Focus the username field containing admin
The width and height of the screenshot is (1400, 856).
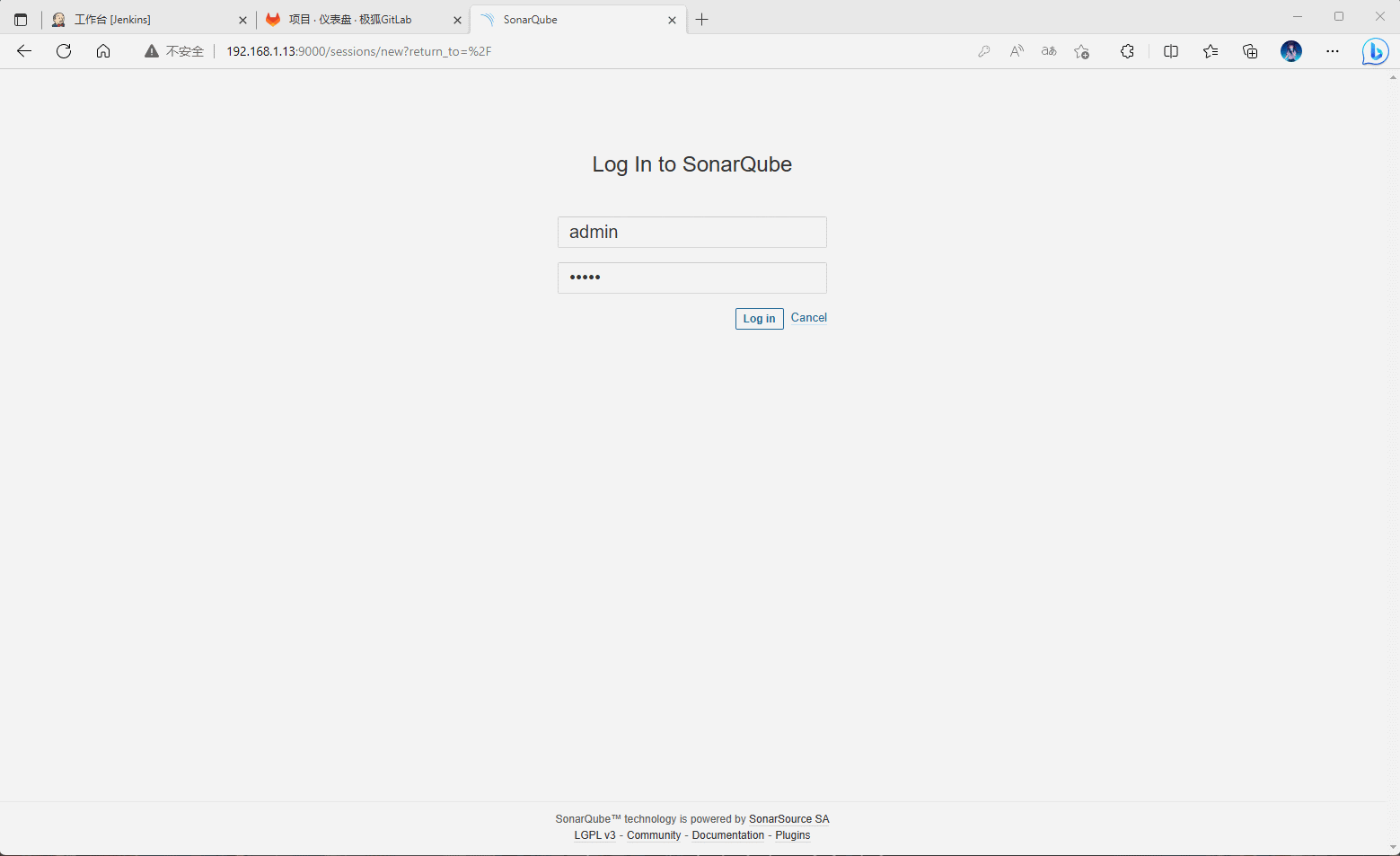(691, 232)
